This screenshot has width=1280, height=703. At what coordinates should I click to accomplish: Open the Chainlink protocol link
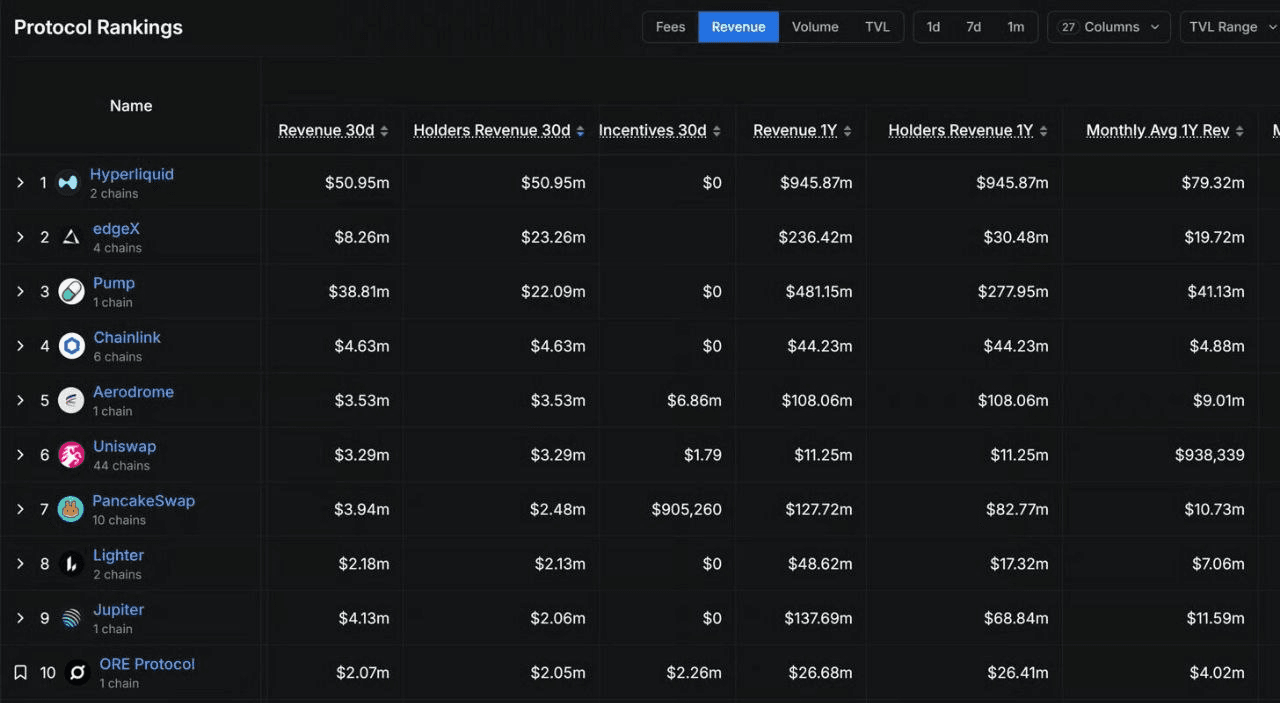point(127,337)
